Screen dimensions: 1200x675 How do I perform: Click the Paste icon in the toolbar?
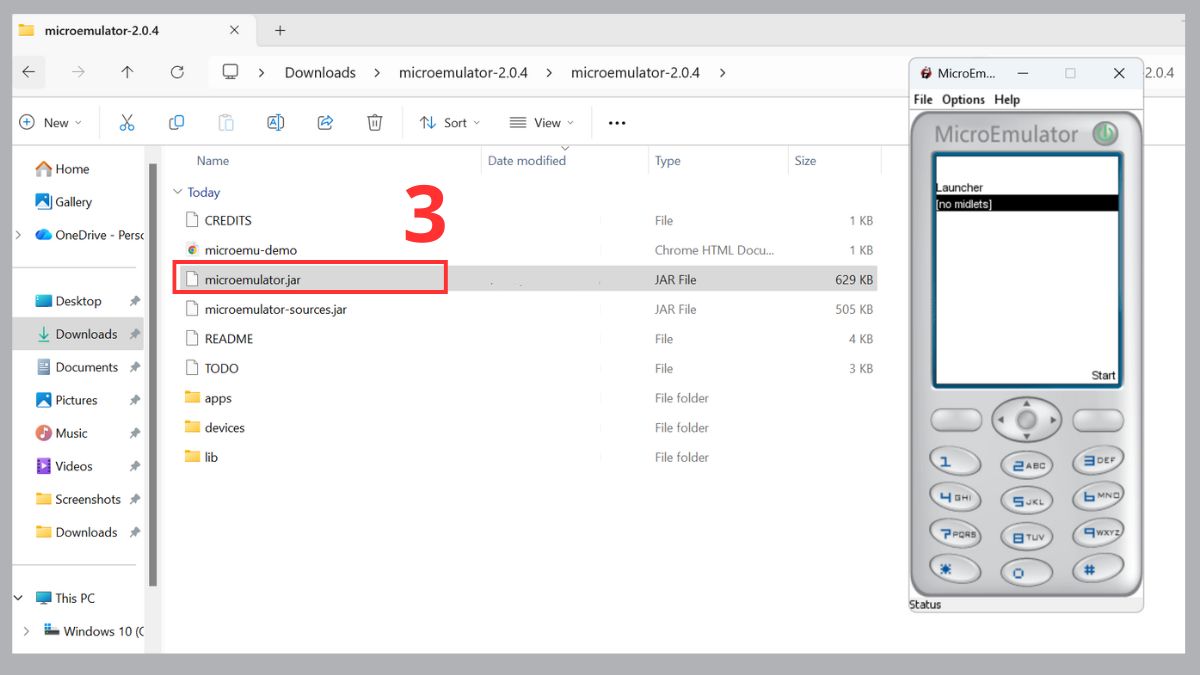(225, 121)
